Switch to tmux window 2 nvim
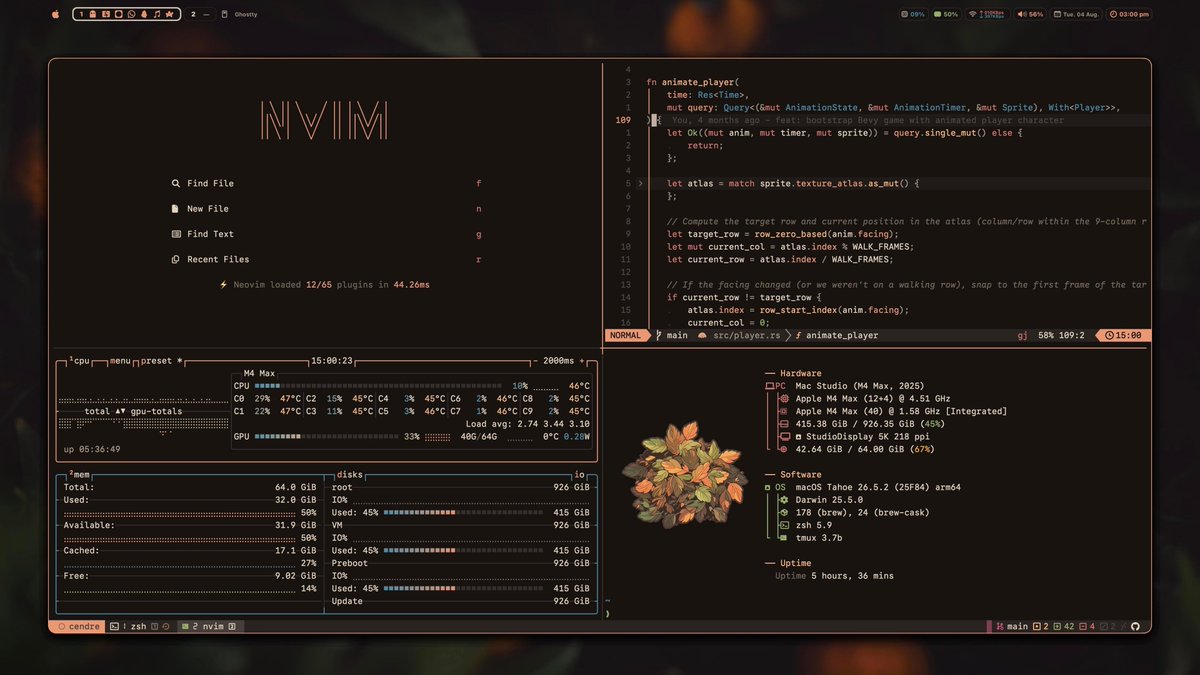 point(208,626)
